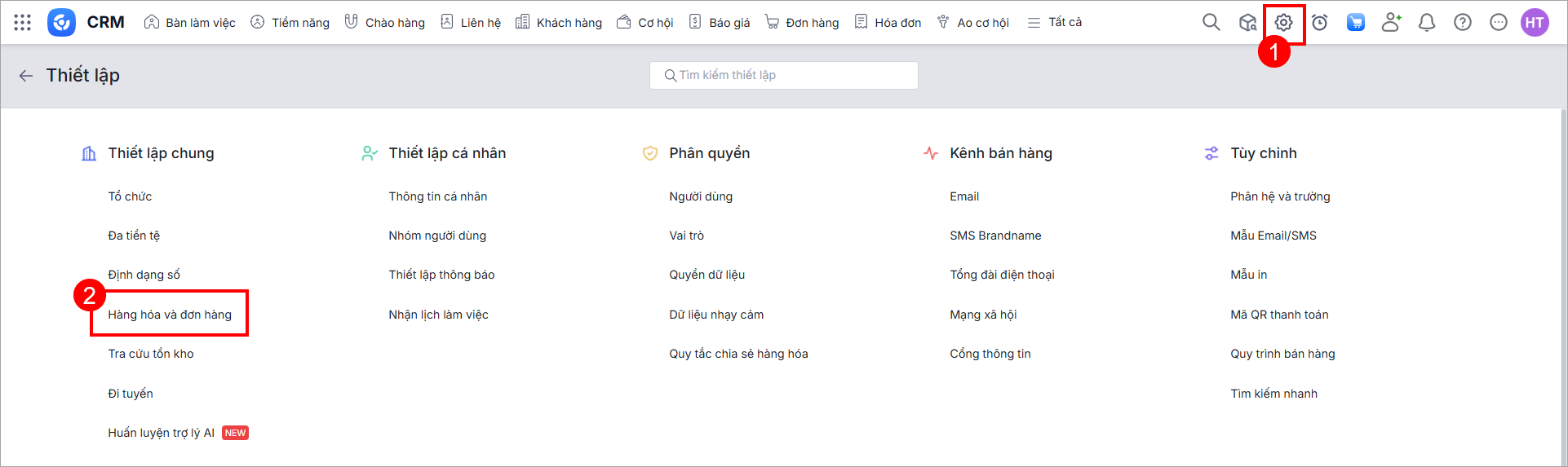Viewport: 1568px width, 467px height.
Task: Go back using the arrow beside Thiết lập
Action: (x=26, y=76)
